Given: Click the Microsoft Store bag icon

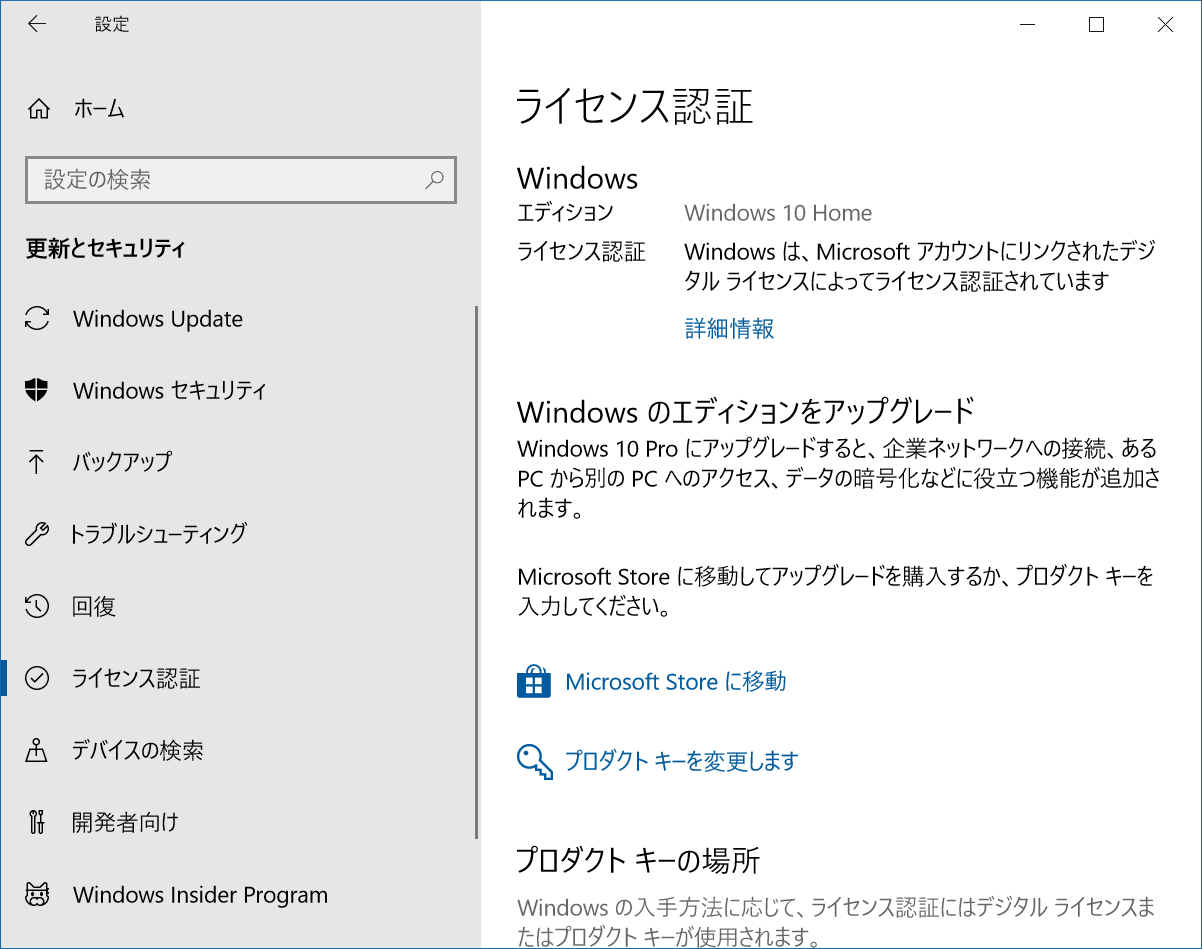Looking at the screenshot, I should pos(534,681).
